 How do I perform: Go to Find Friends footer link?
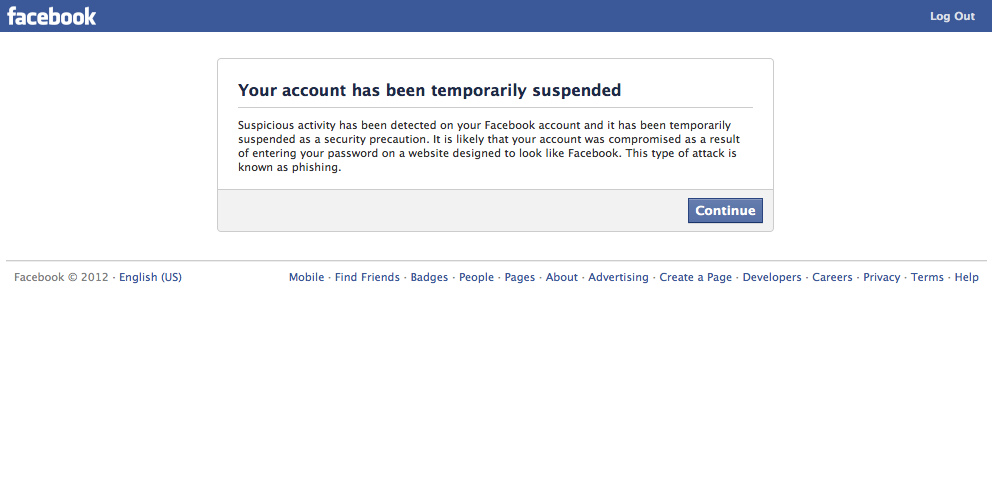[x=367, y=278]
